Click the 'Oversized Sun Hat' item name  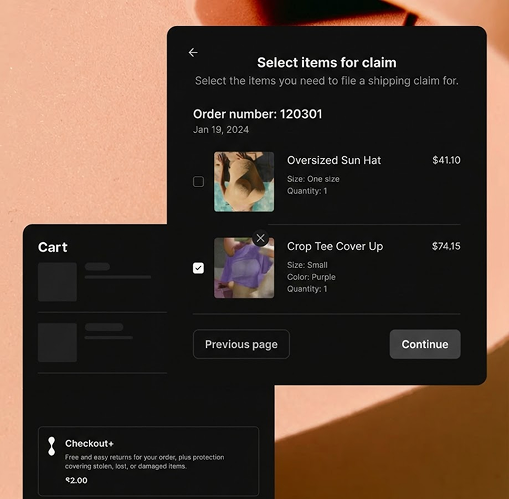(x=334, y=160)
